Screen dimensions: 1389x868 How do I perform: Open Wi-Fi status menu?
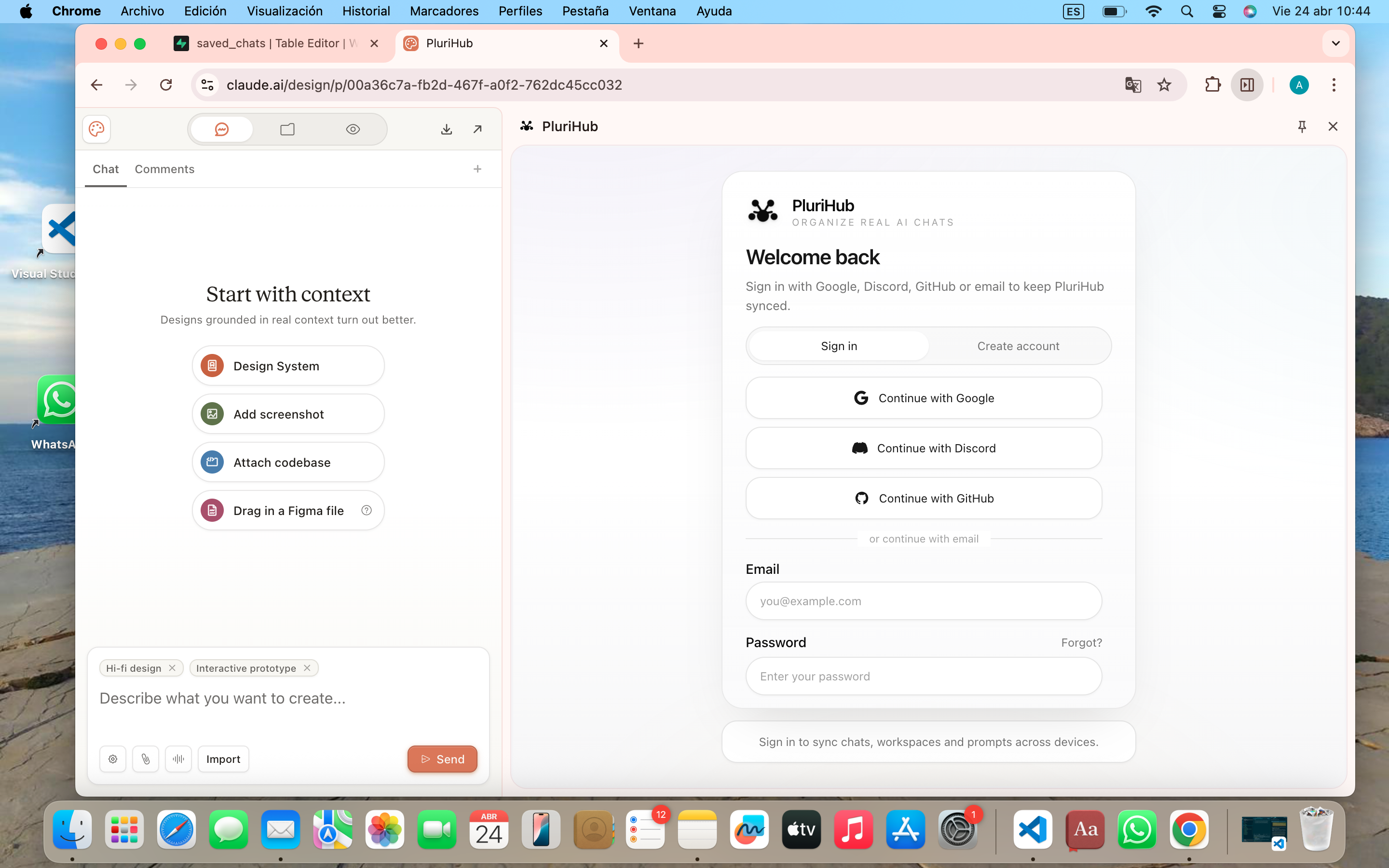click(x=1153, y=11)
